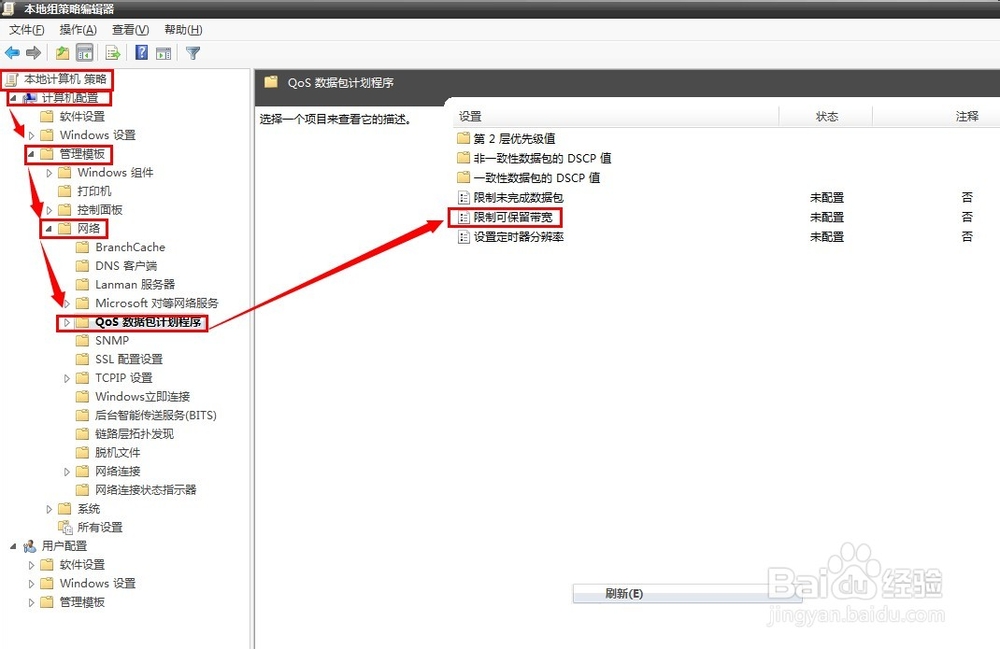1000x649 pixels.
Task: Click the 用户配置 user icon
Action: pos(29,546)
